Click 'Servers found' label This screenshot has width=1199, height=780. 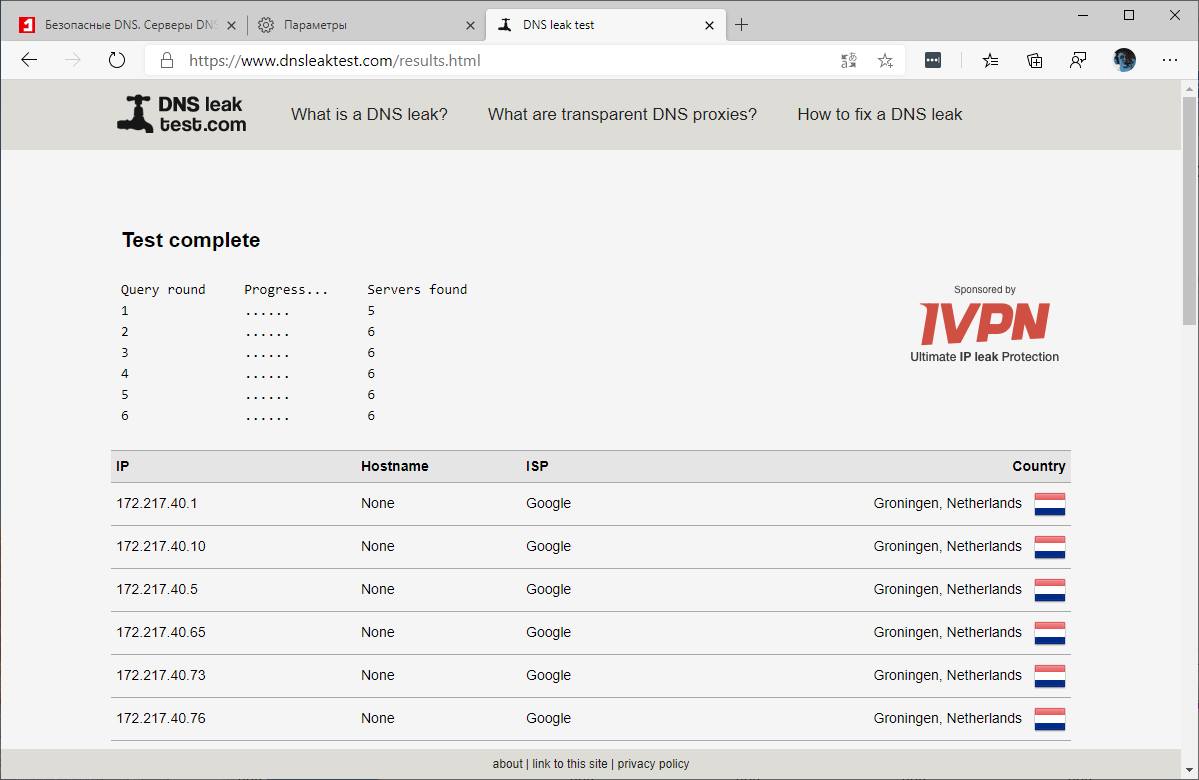coord(417,289)
